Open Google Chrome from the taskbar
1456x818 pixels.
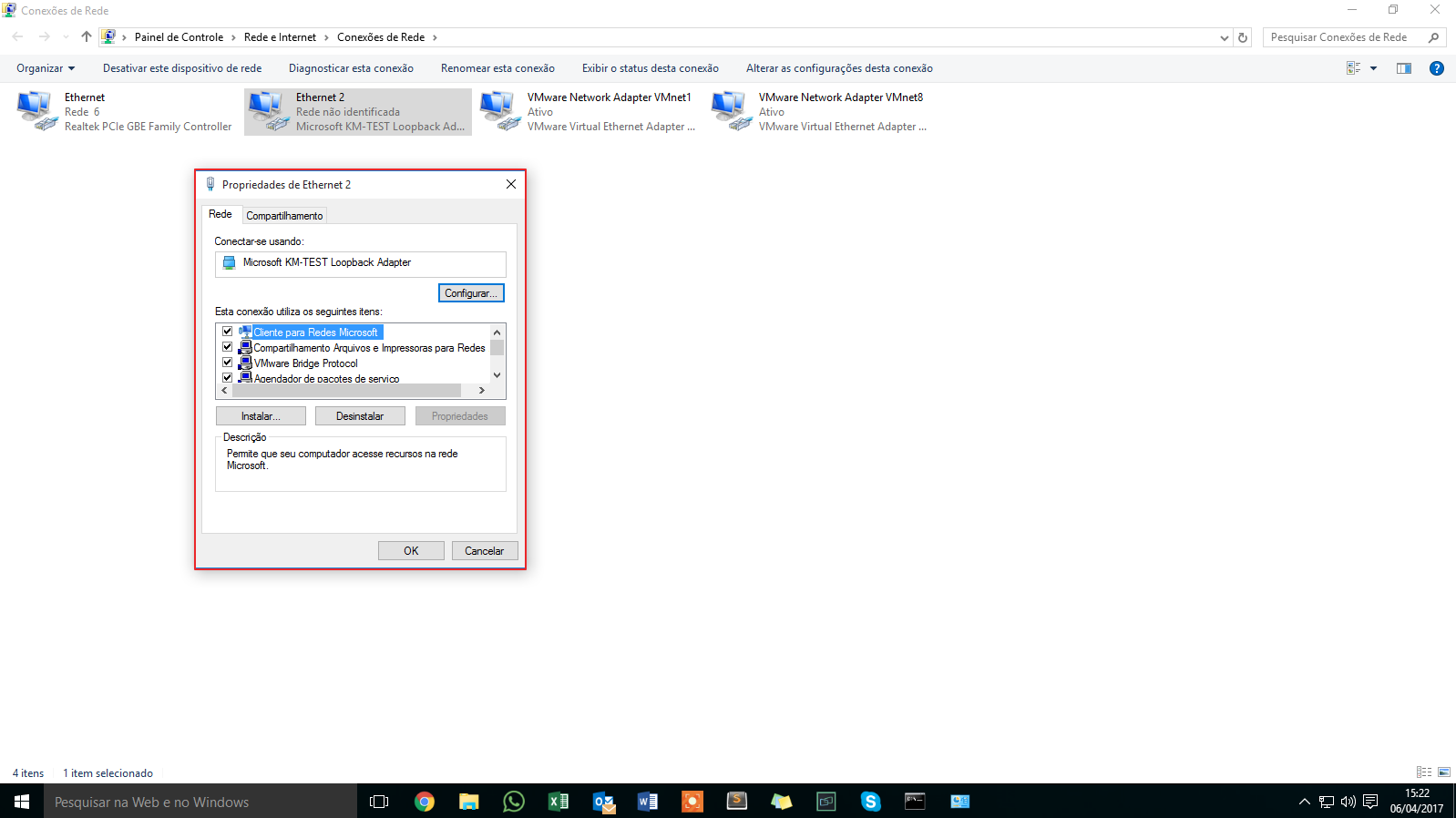424,802
